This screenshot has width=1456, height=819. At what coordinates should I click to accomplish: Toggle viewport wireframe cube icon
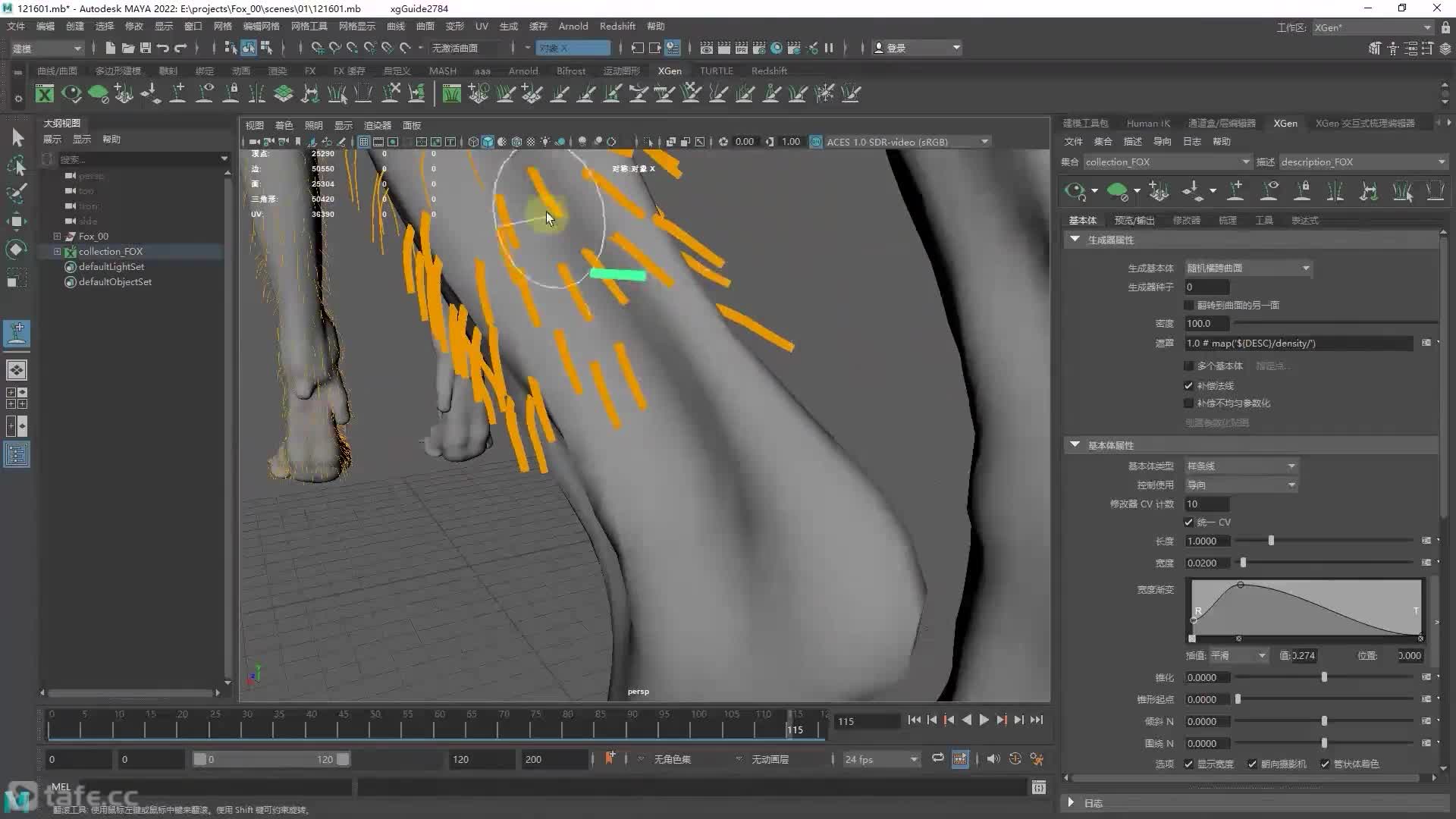(473, 142)
